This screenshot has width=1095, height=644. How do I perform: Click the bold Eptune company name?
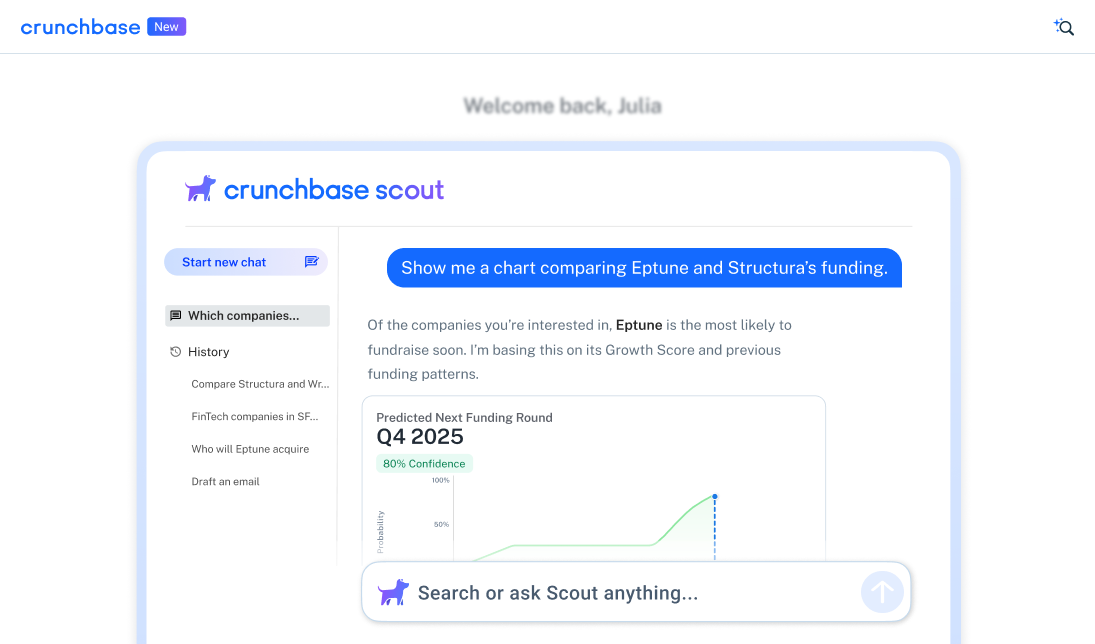(x=639, y=325)
